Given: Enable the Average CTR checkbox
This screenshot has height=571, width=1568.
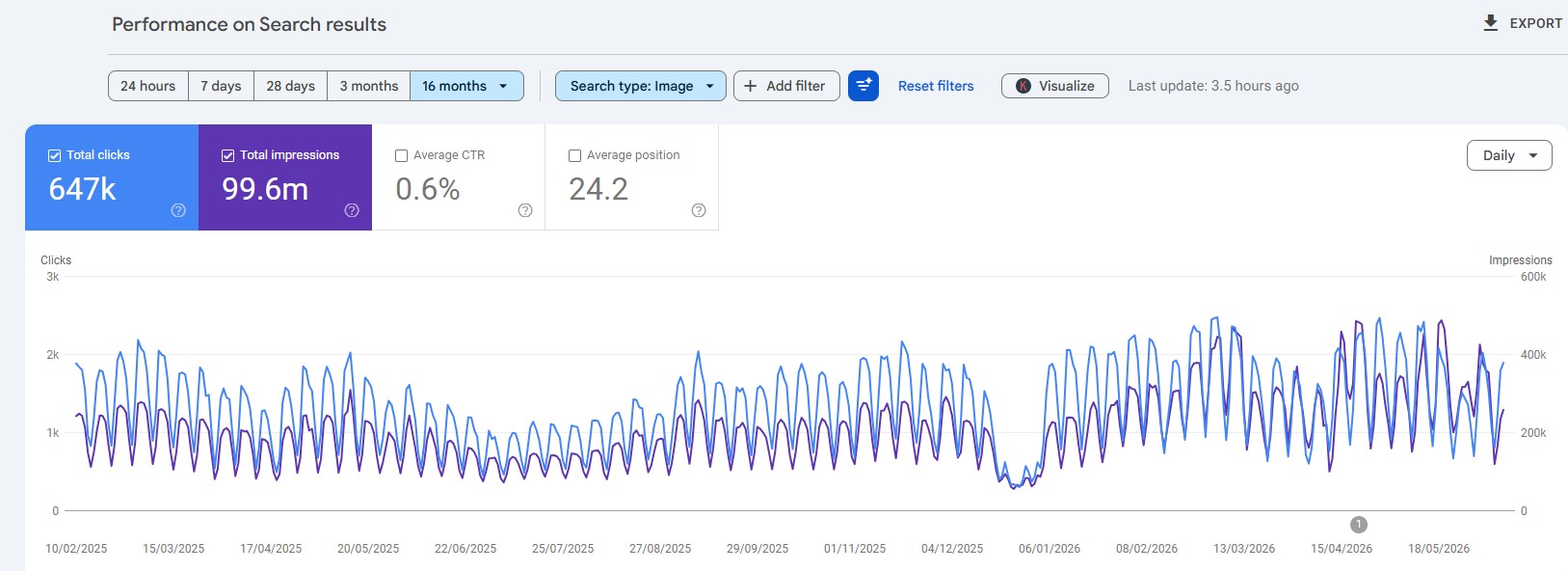Looking at the screenshot, I should tap(402, 155).
